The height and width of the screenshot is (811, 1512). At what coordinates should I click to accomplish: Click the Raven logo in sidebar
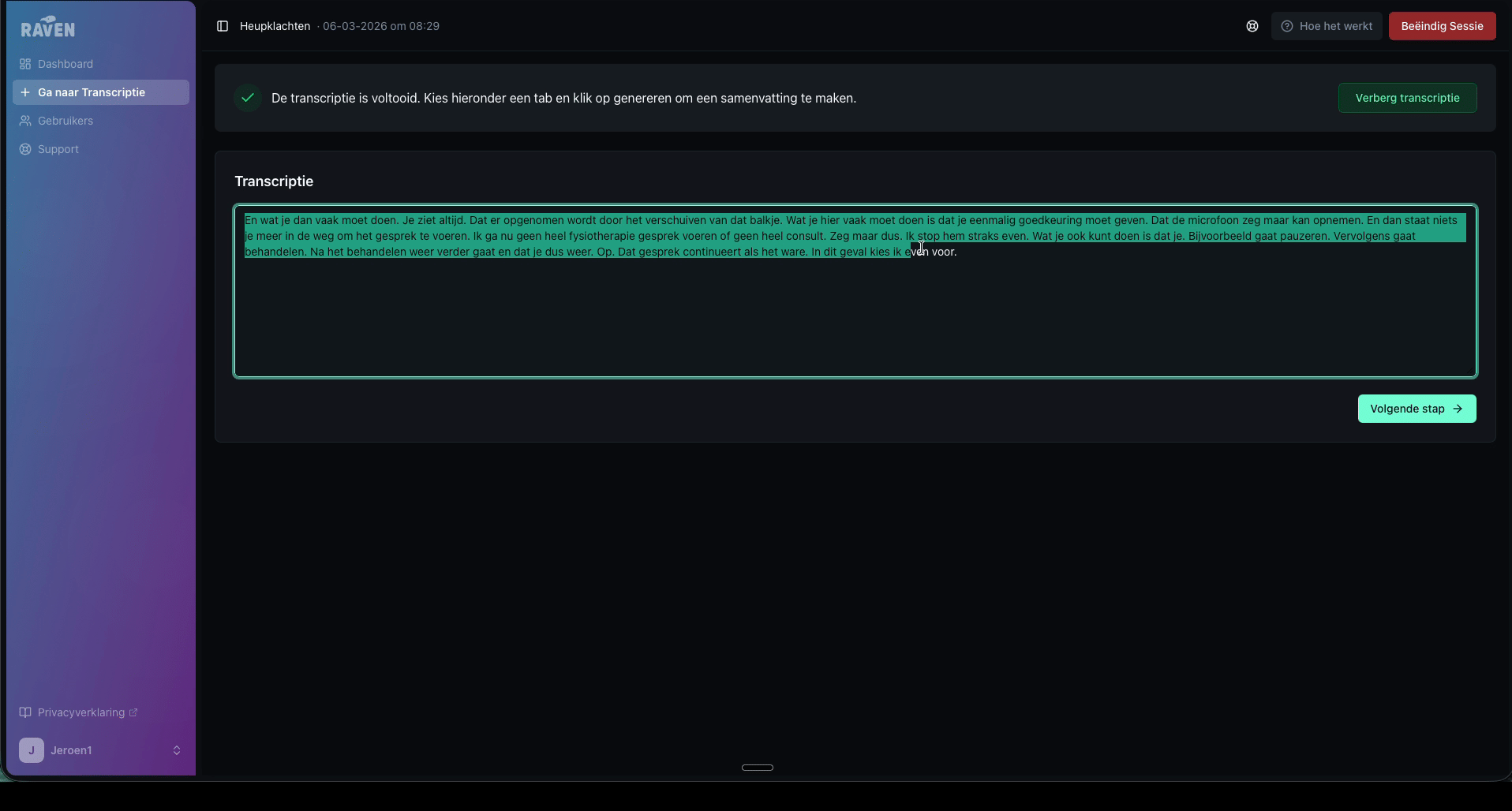[48, 27]
